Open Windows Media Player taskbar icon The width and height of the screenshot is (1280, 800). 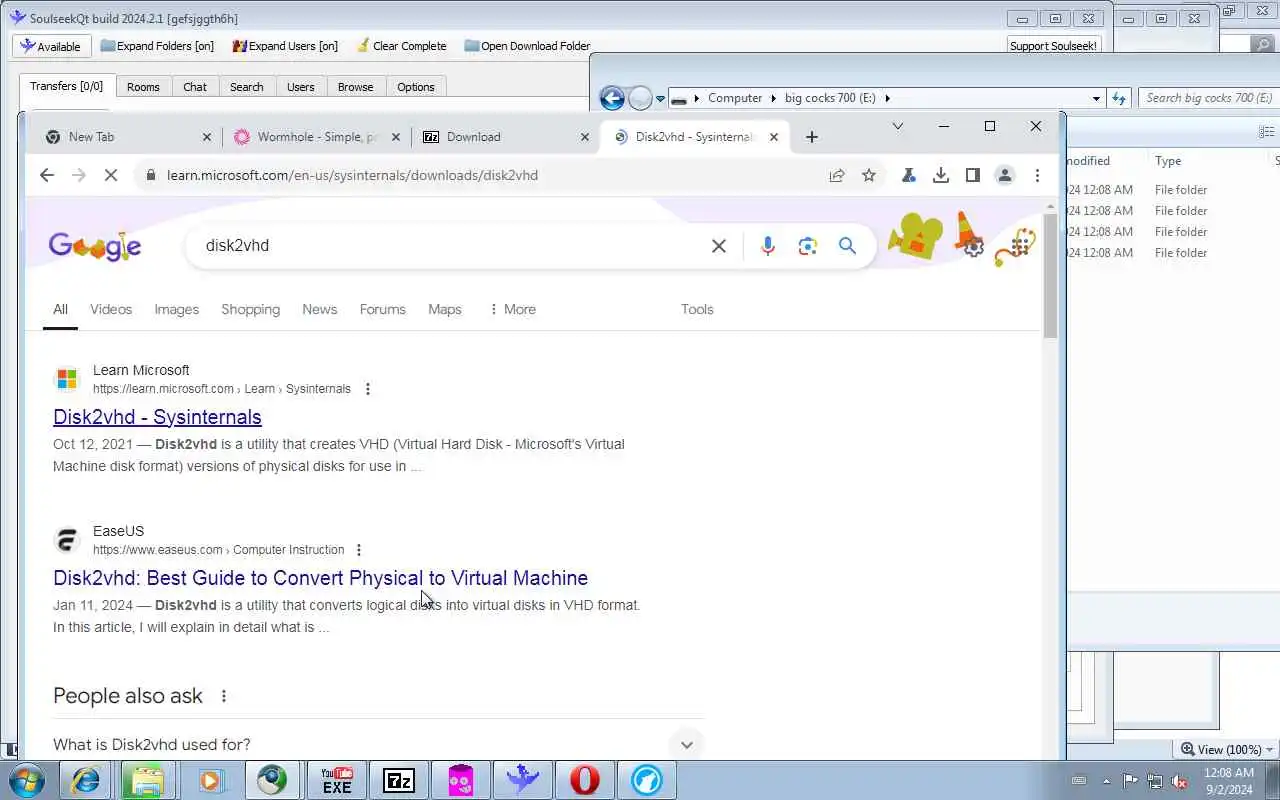pyautogui.click(x=210, y=780)
